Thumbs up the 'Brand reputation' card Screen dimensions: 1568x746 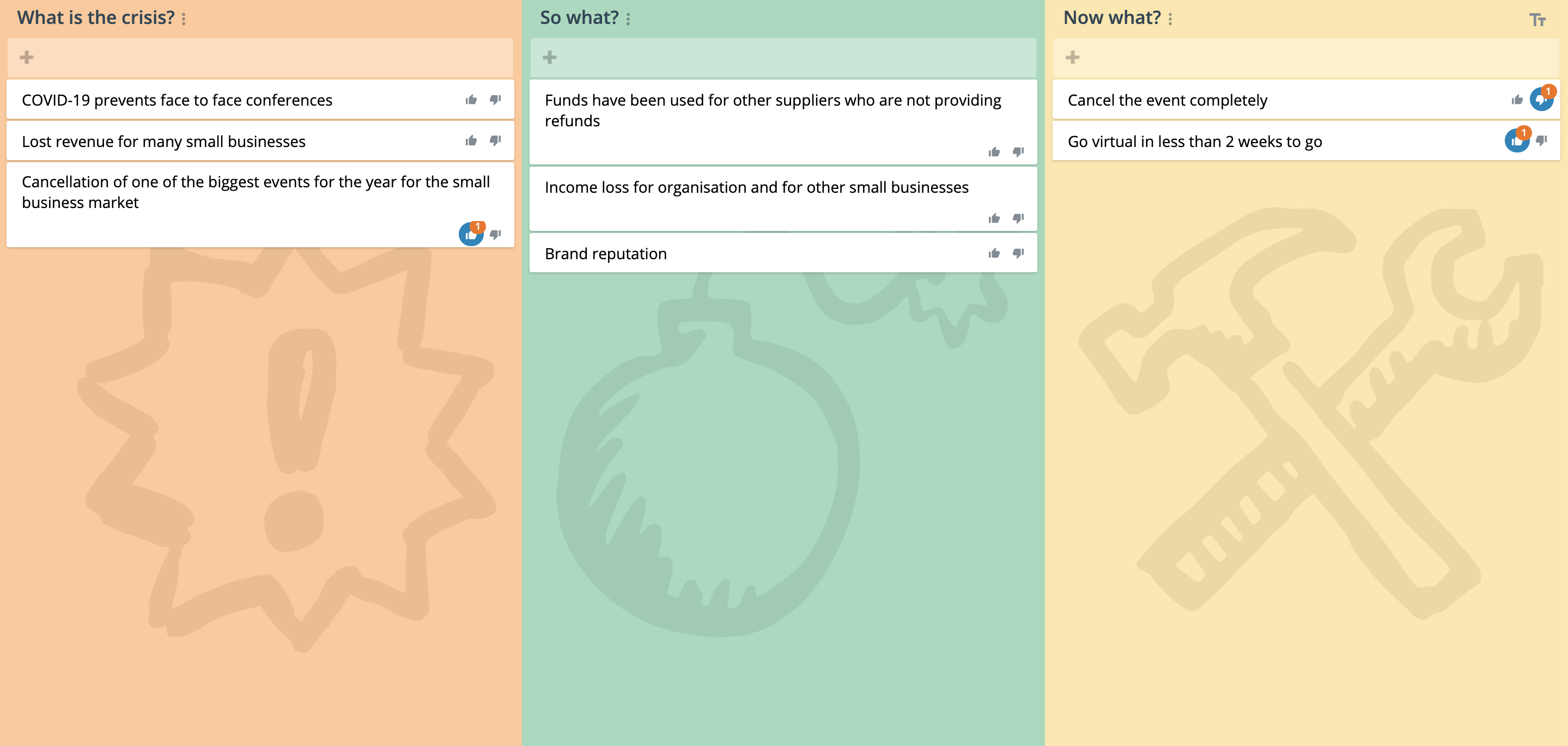(993, 253)
